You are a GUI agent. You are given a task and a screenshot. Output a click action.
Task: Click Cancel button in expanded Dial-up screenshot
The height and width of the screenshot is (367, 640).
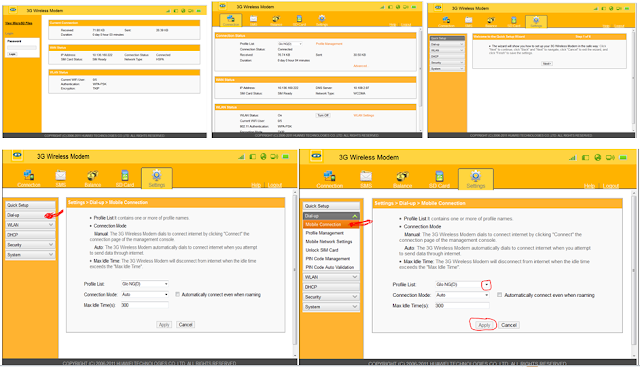[509, 325]
